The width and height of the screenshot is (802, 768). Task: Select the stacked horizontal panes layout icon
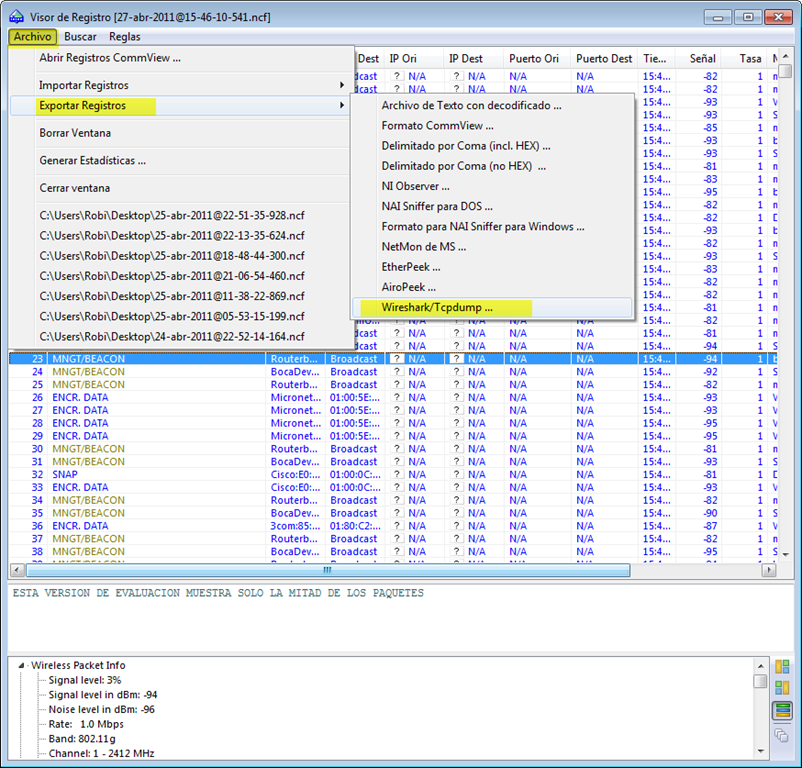782,710
